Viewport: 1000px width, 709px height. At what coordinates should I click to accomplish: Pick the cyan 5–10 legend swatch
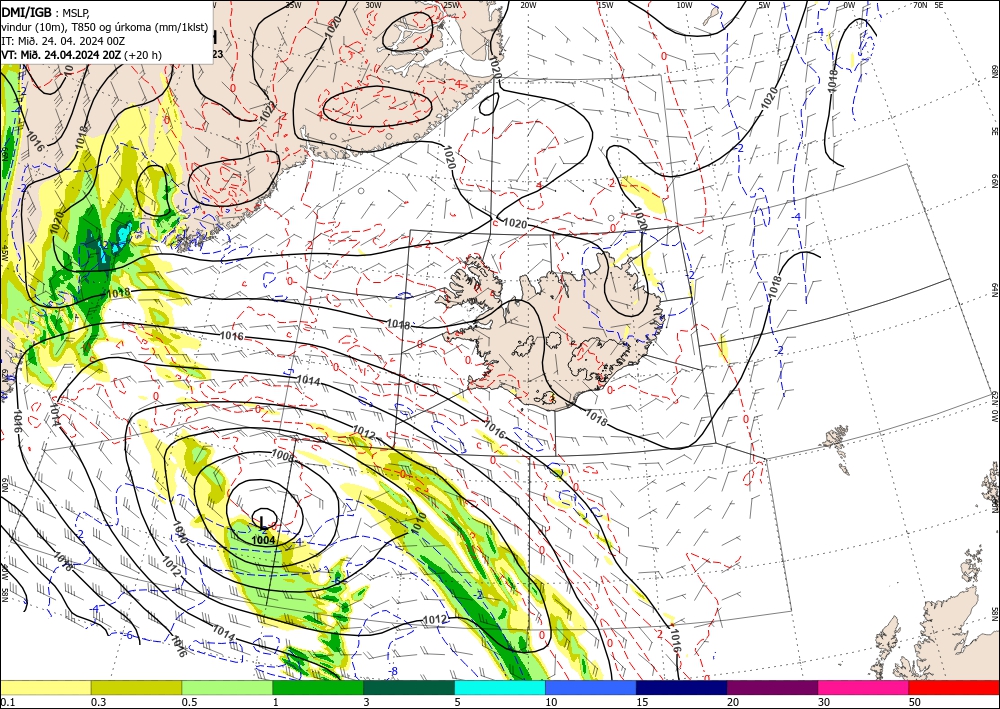tap(500, 687)
